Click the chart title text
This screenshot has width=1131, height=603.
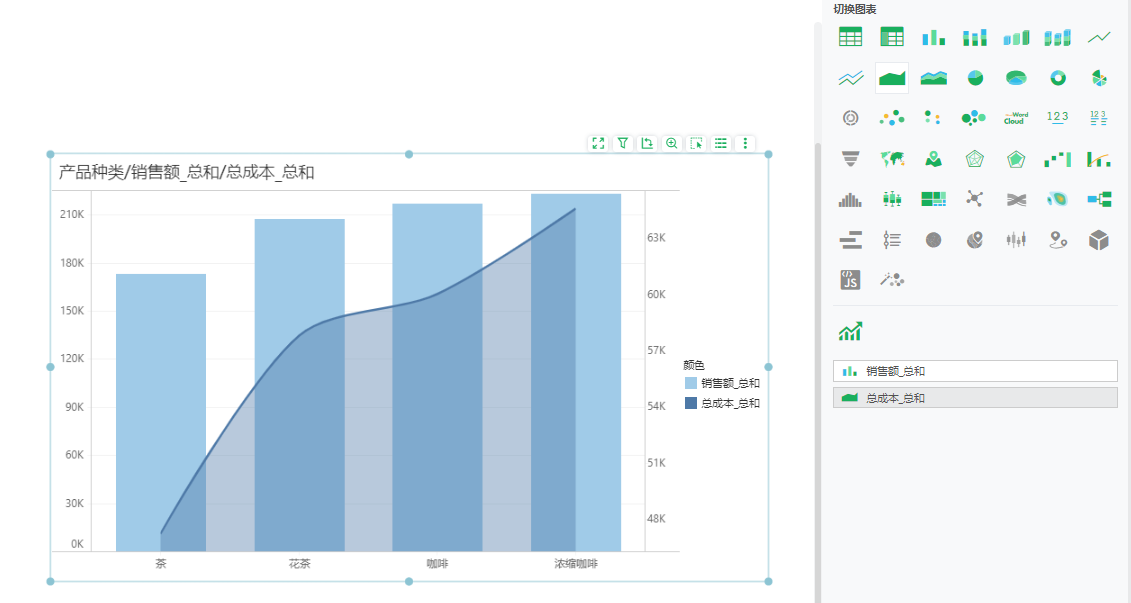click(x=186, y=173)
